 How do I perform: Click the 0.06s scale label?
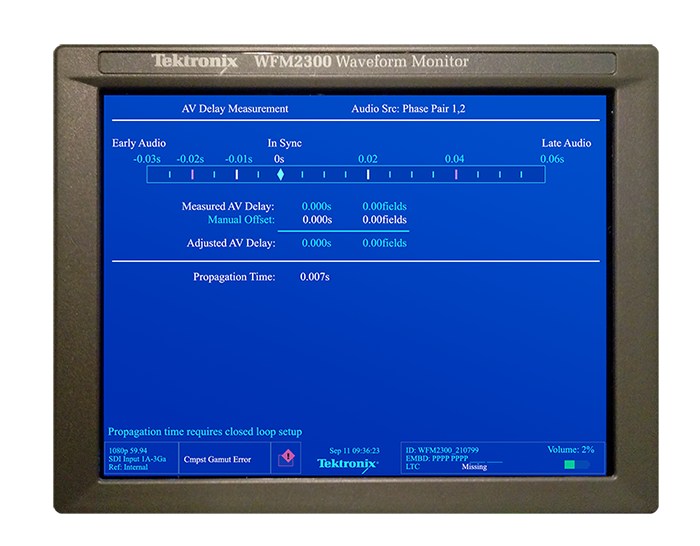552,159
